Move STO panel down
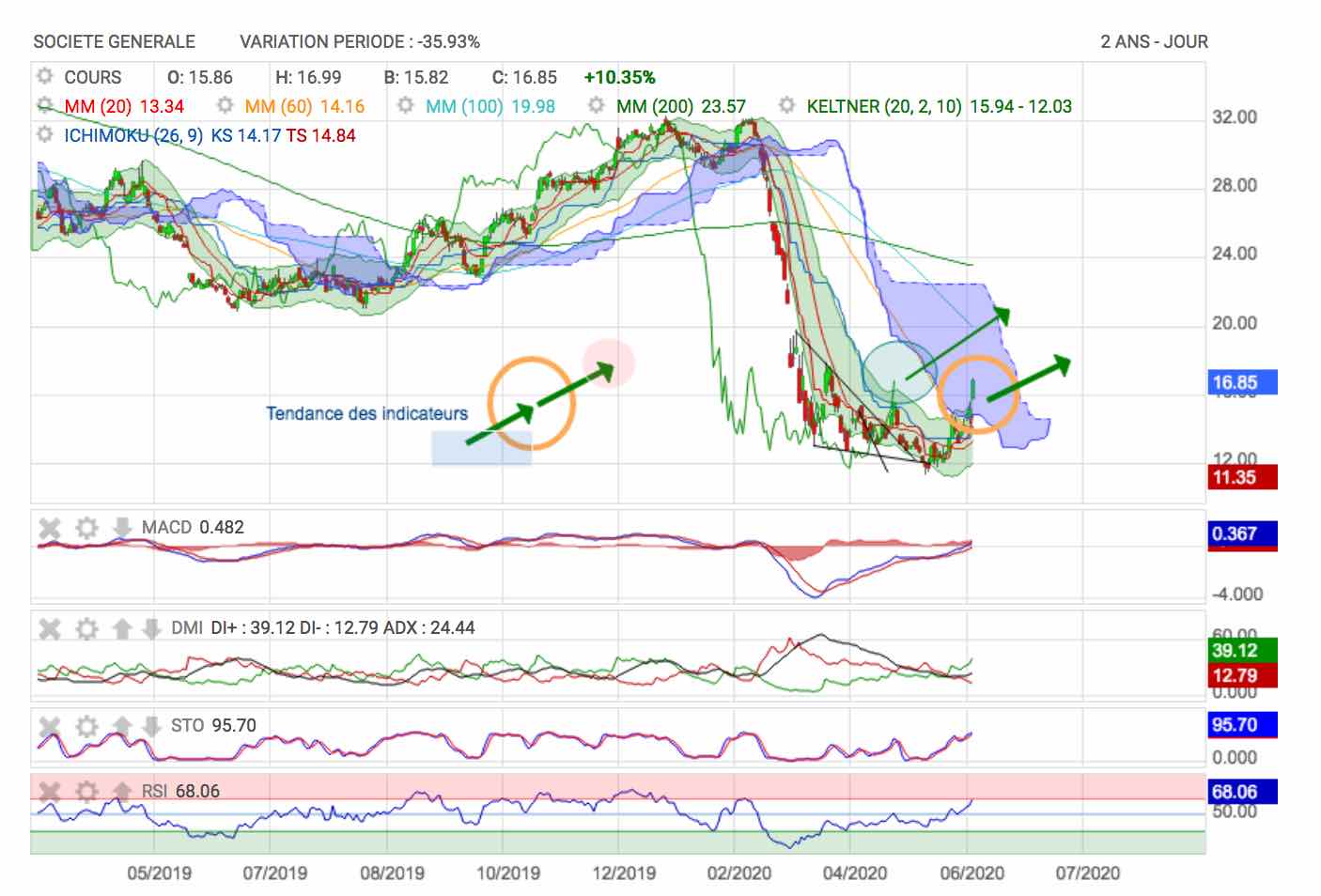Image resolution: width=1321 pixels, height=896 pixels. (x=150, y=726)
